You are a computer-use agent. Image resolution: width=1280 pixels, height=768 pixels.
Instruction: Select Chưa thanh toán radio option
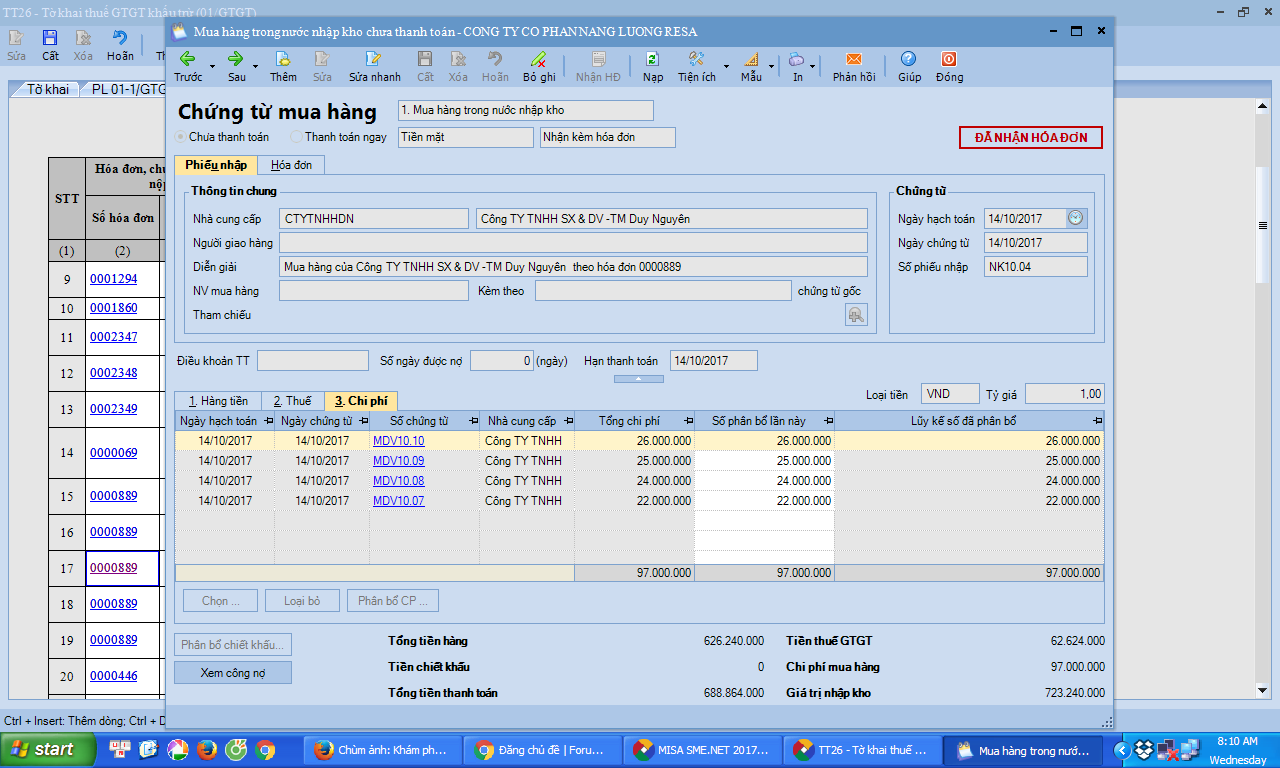(180, 137)
